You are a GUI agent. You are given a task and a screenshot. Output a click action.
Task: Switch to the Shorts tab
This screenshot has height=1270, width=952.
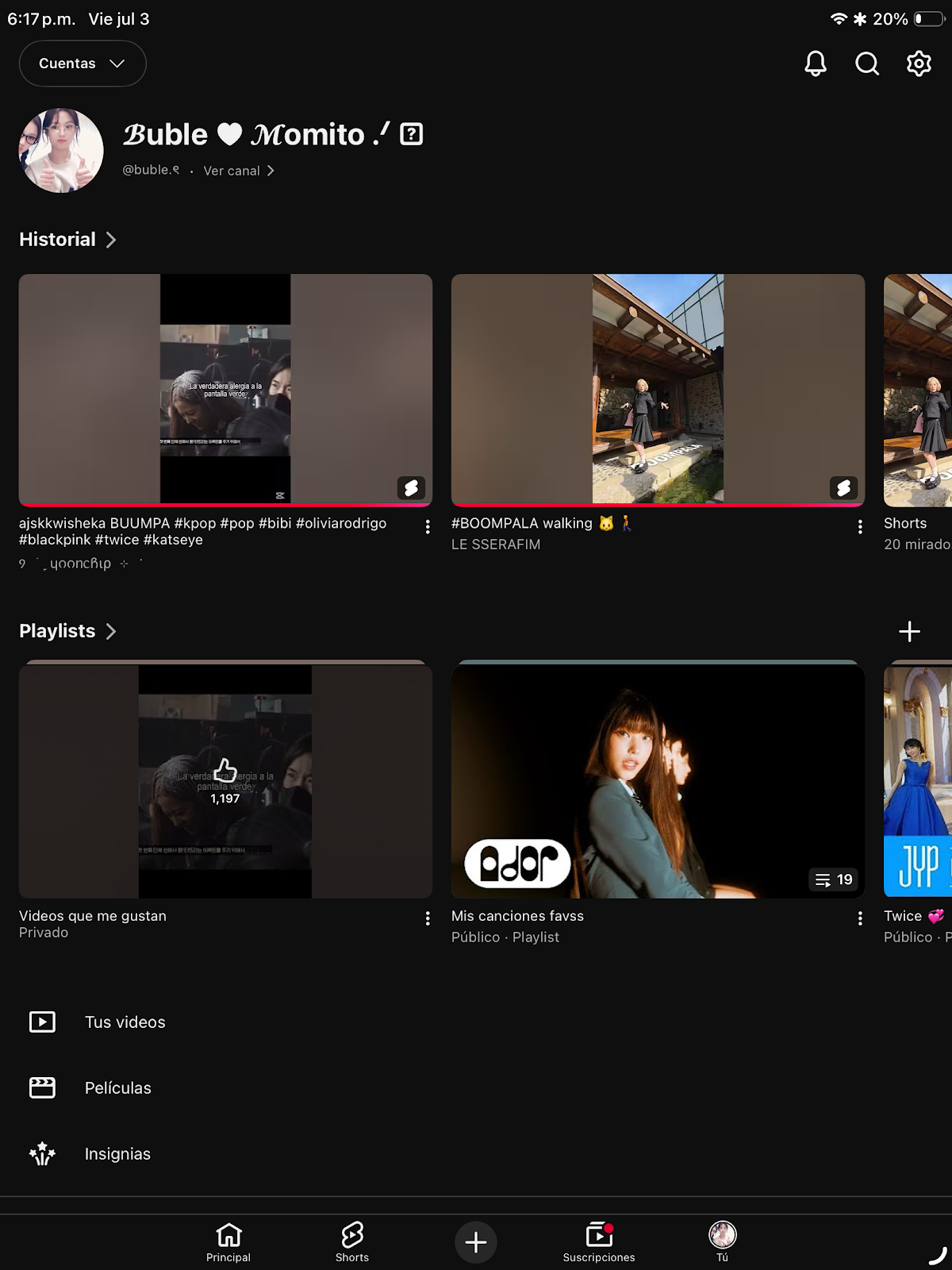352,1242
